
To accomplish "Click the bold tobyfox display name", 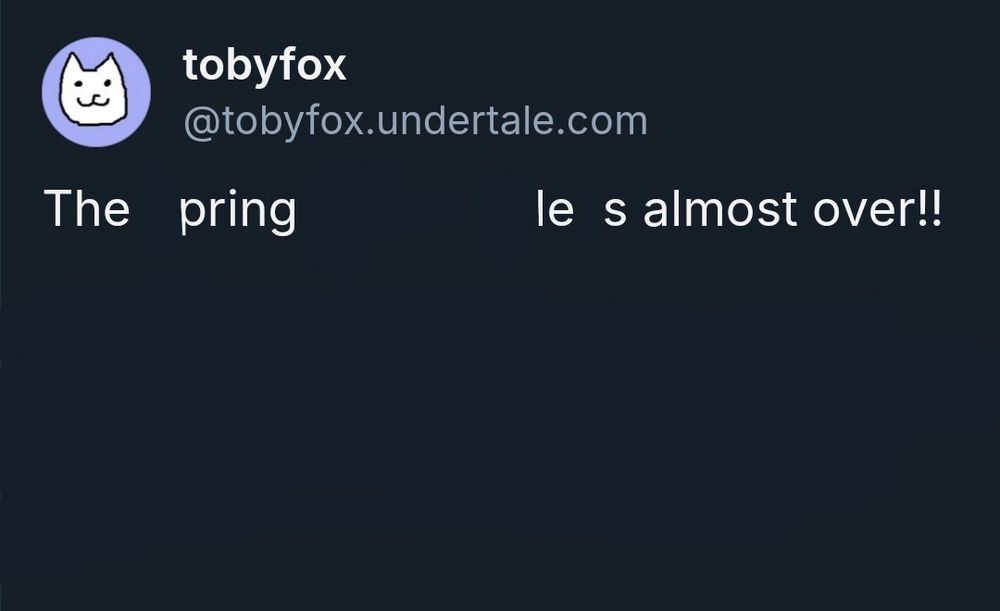I will 264,66.
